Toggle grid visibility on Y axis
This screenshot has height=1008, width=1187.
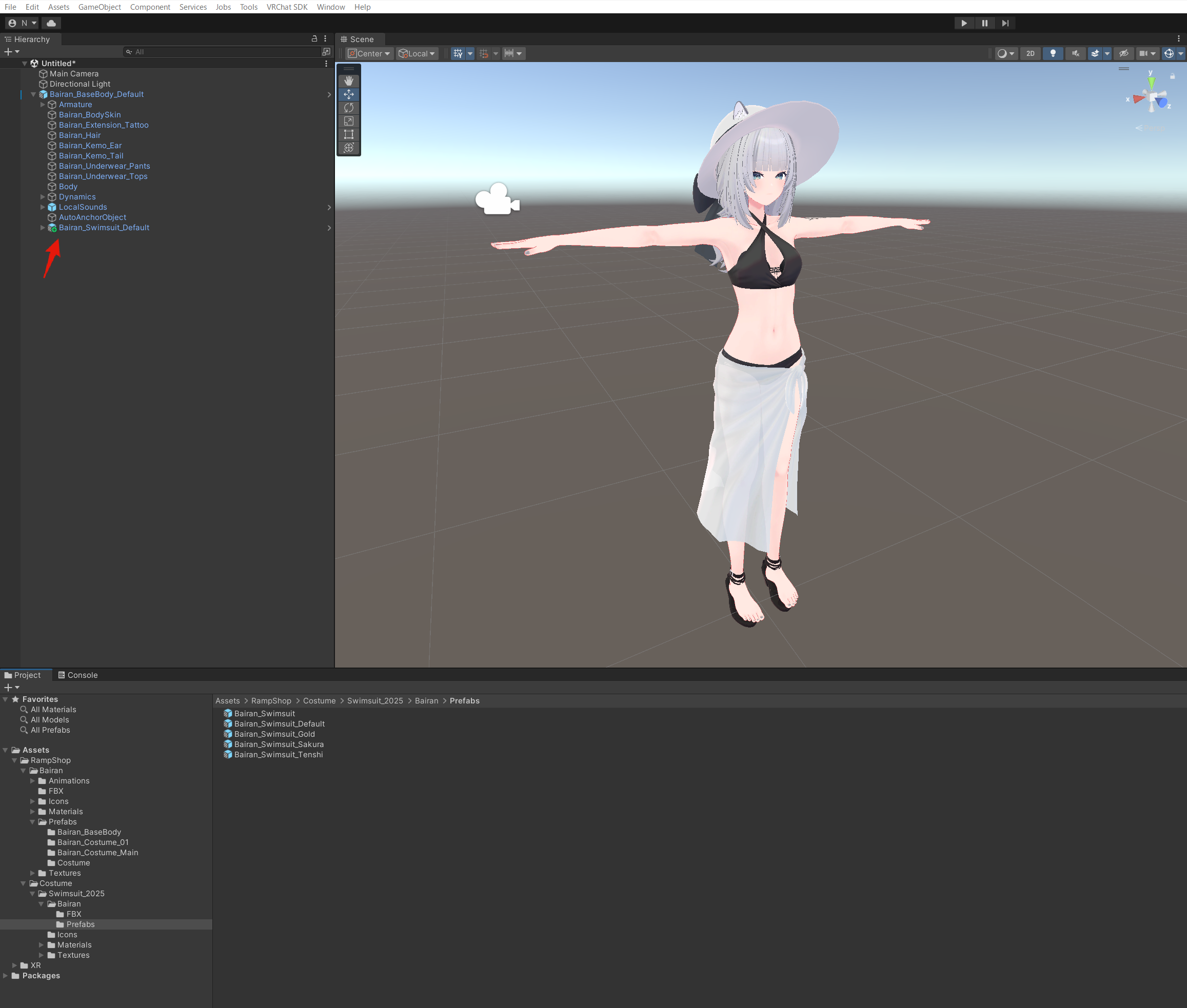458,53
